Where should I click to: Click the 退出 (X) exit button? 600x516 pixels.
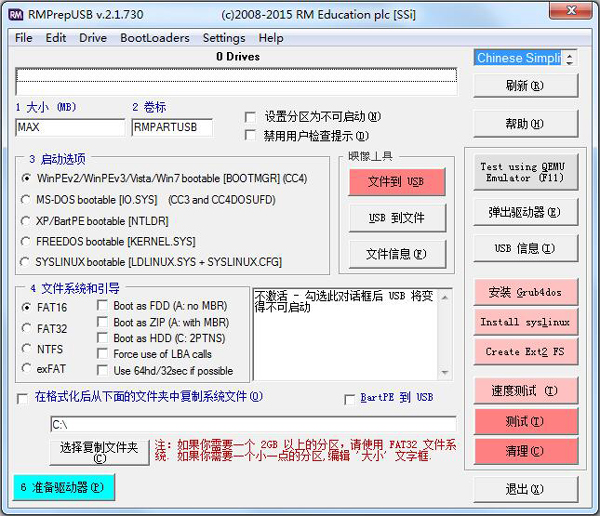coord(525,489)
